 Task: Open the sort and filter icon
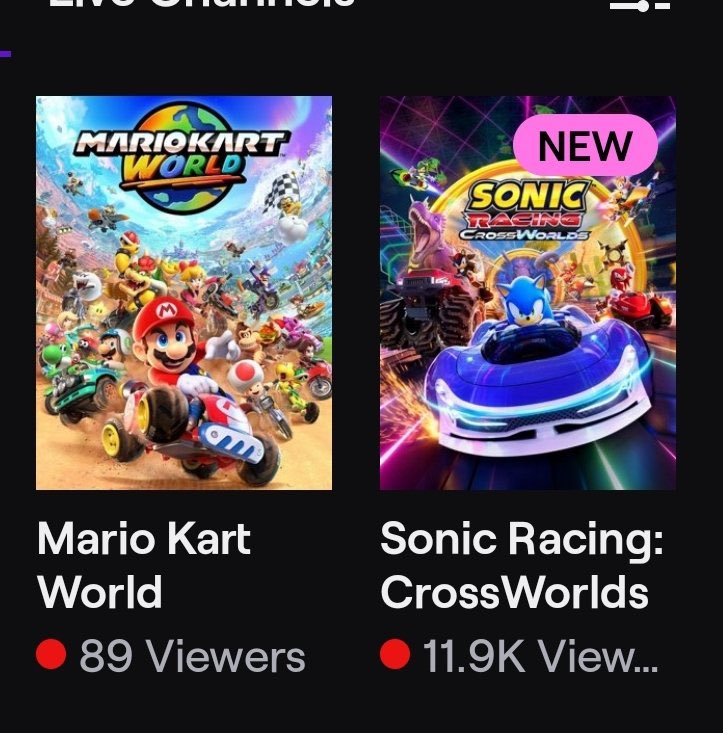pos(640,5)
